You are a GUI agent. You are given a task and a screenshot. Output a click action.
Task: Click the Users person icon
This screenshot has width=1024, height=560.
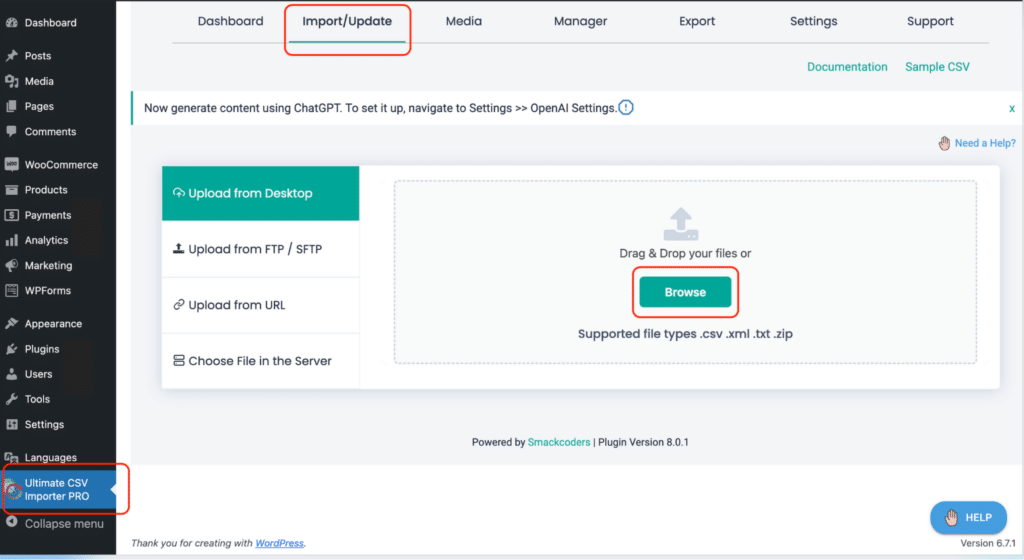pyautogui.click(x=11, y=374)
